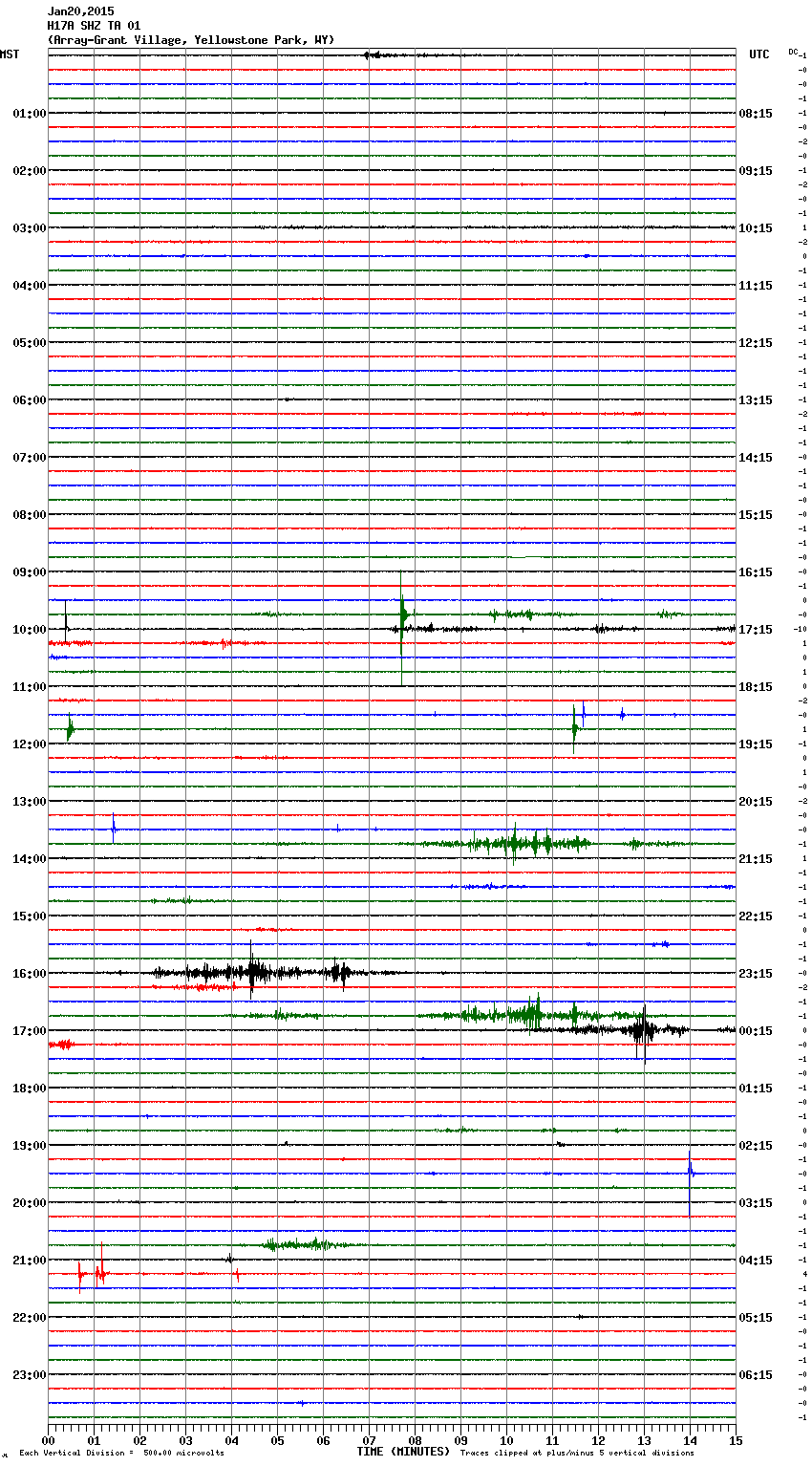The height and width of the screenshot is (1466, 812).
Task: Select the 04:00 MST time label
Action: [x=29, y=286]
